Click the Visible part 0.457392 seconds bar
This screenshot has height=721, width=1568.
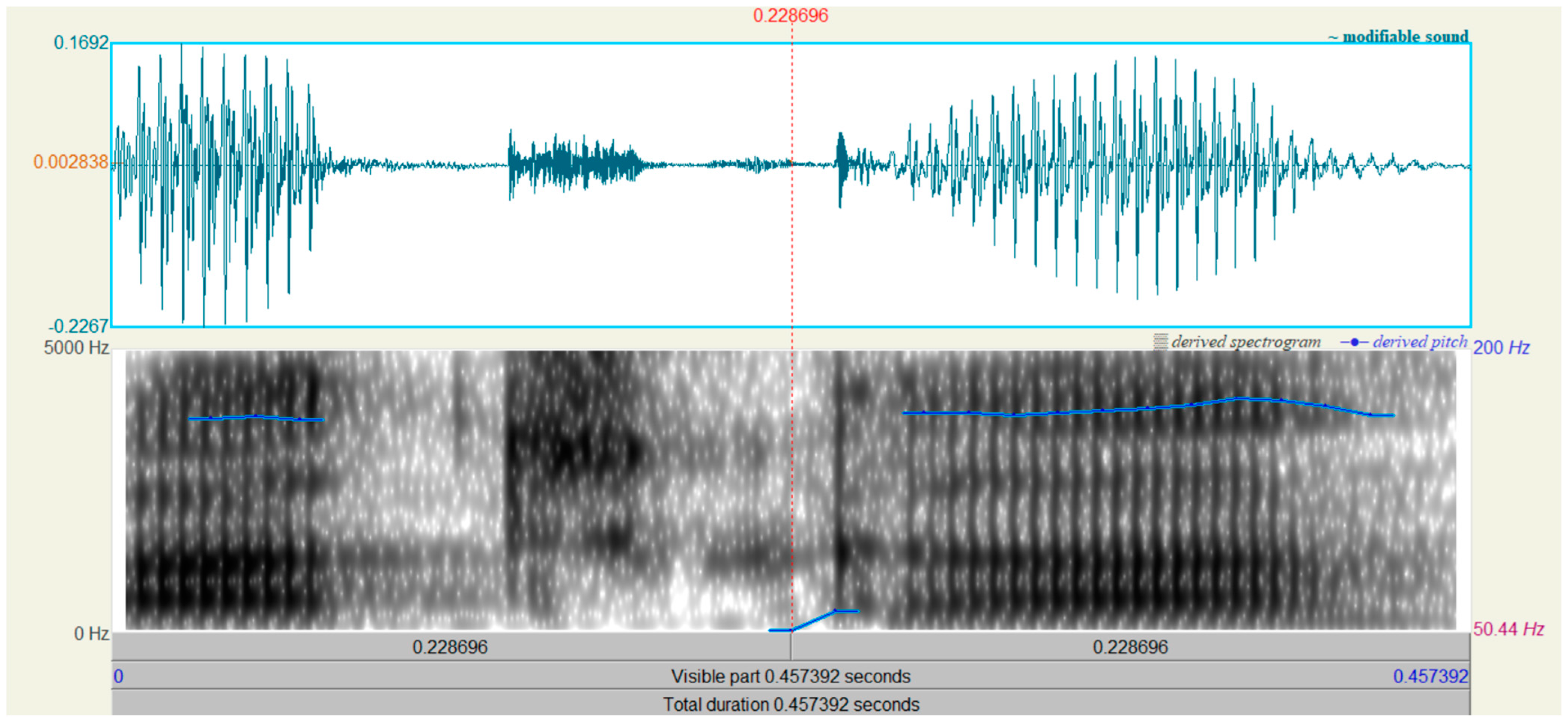[790, 676]
